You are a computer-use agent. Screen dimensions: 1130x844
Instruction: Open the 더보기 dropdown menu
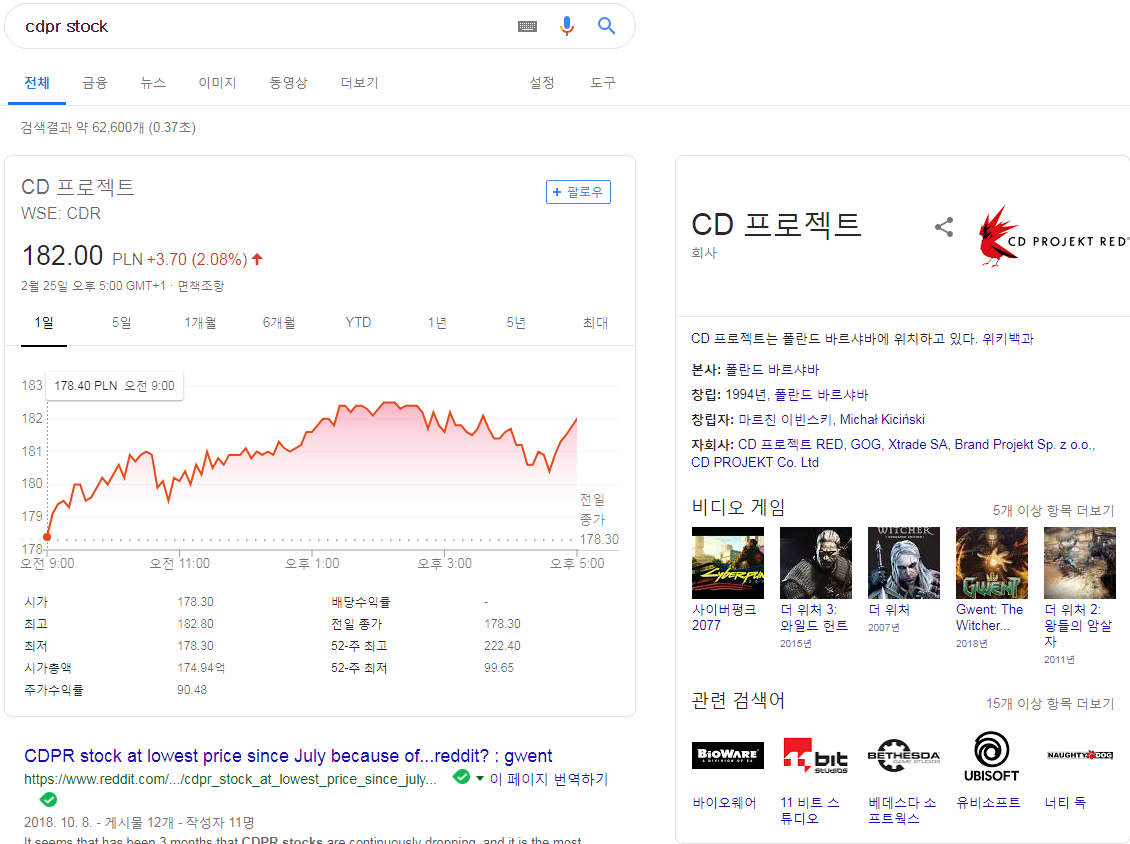[x=358, y=83]
